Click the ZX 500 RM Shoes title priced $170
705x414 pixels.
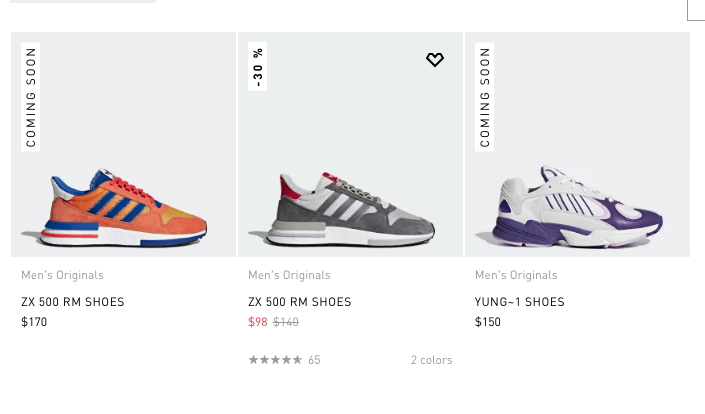[x=73, y=302]
